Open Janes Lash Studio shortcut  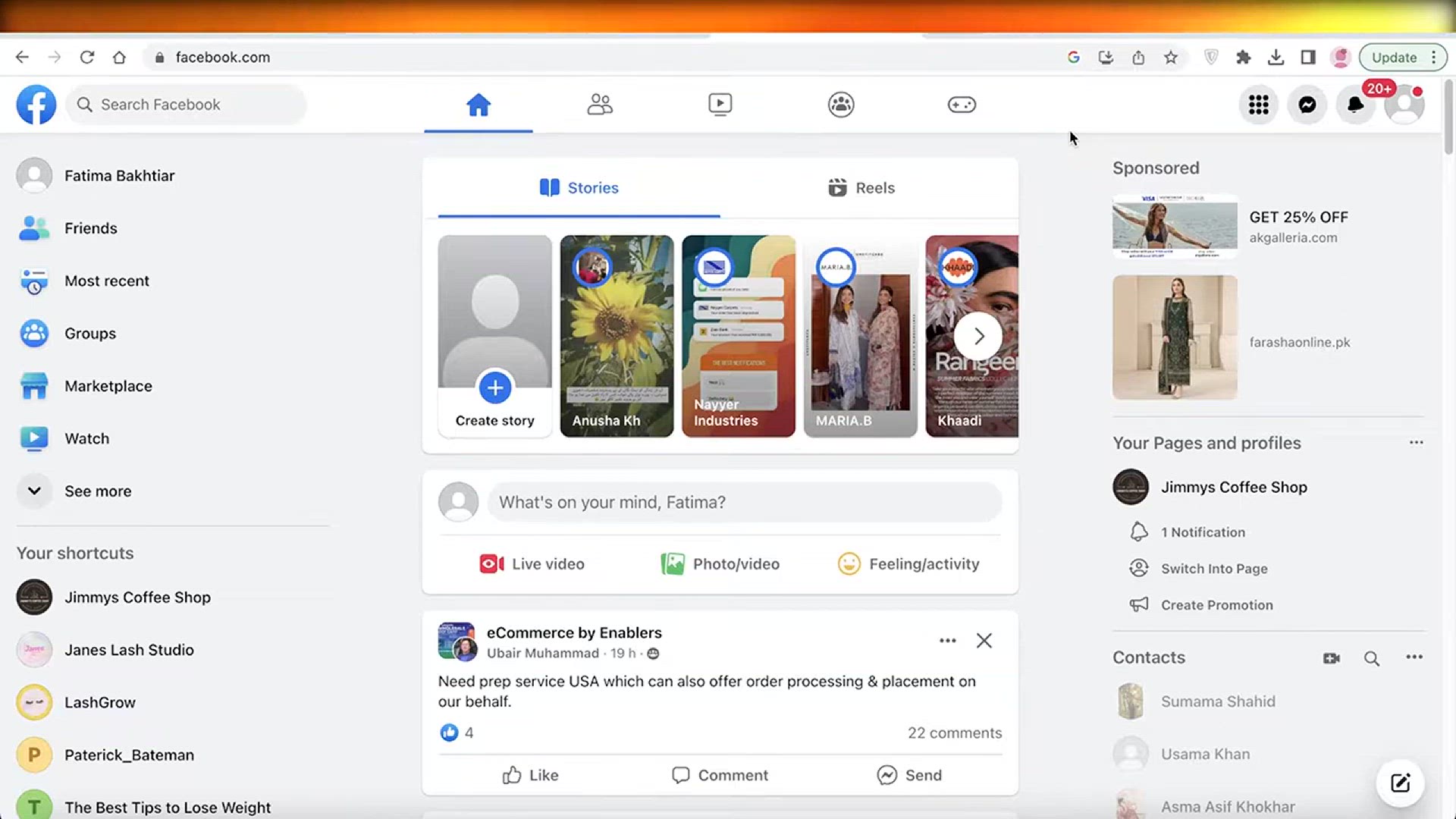(173, 650)
